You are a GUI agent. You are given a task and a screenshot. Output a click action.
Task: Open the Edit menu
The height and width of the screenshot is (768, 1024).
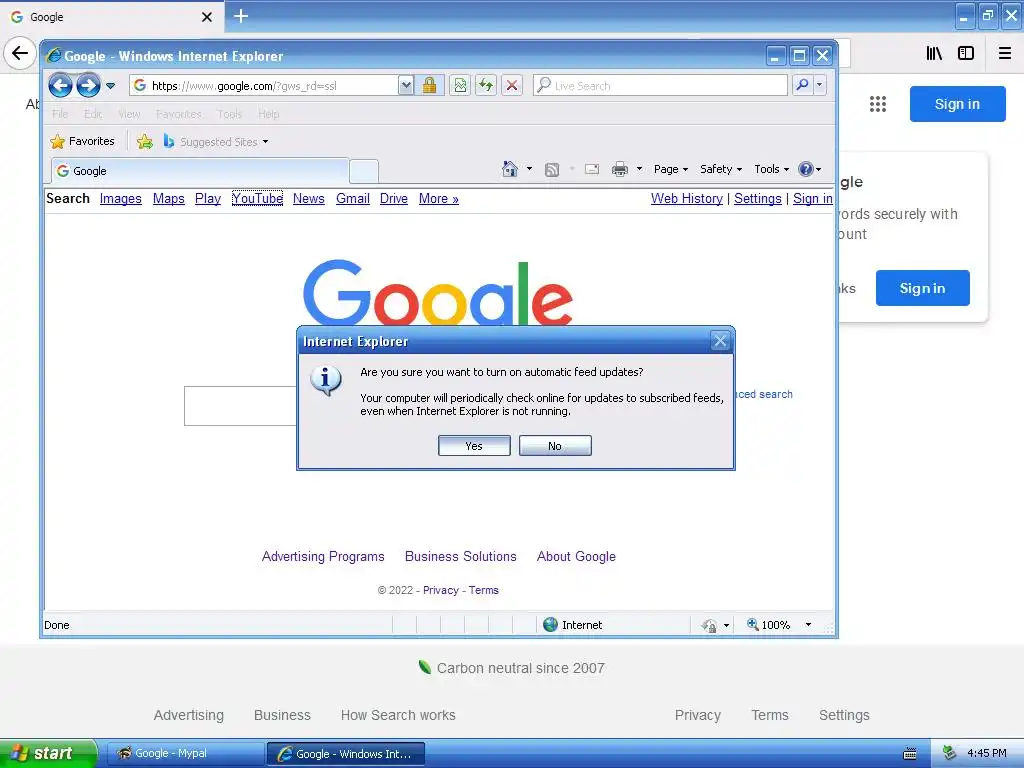pyautogui.click(x=93, y=114)
